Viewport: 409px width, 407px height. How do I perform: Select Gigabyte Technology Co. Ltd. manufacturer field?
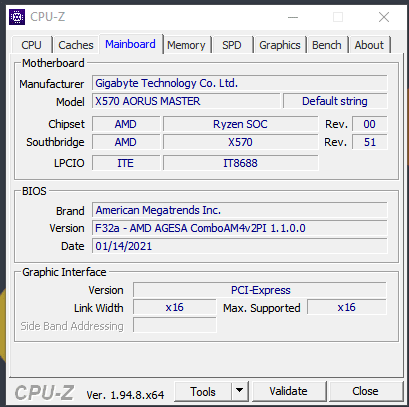(240, 83)
